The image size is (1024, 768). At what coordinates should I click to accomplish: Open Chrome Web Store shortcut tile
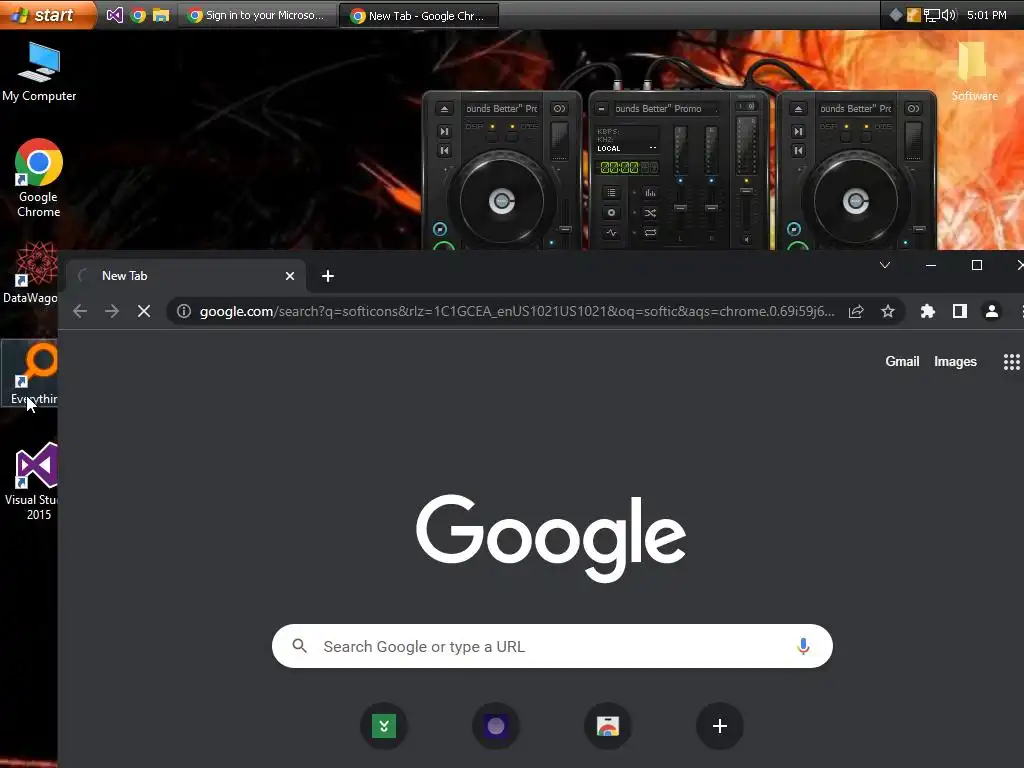(x=607, y=726)
